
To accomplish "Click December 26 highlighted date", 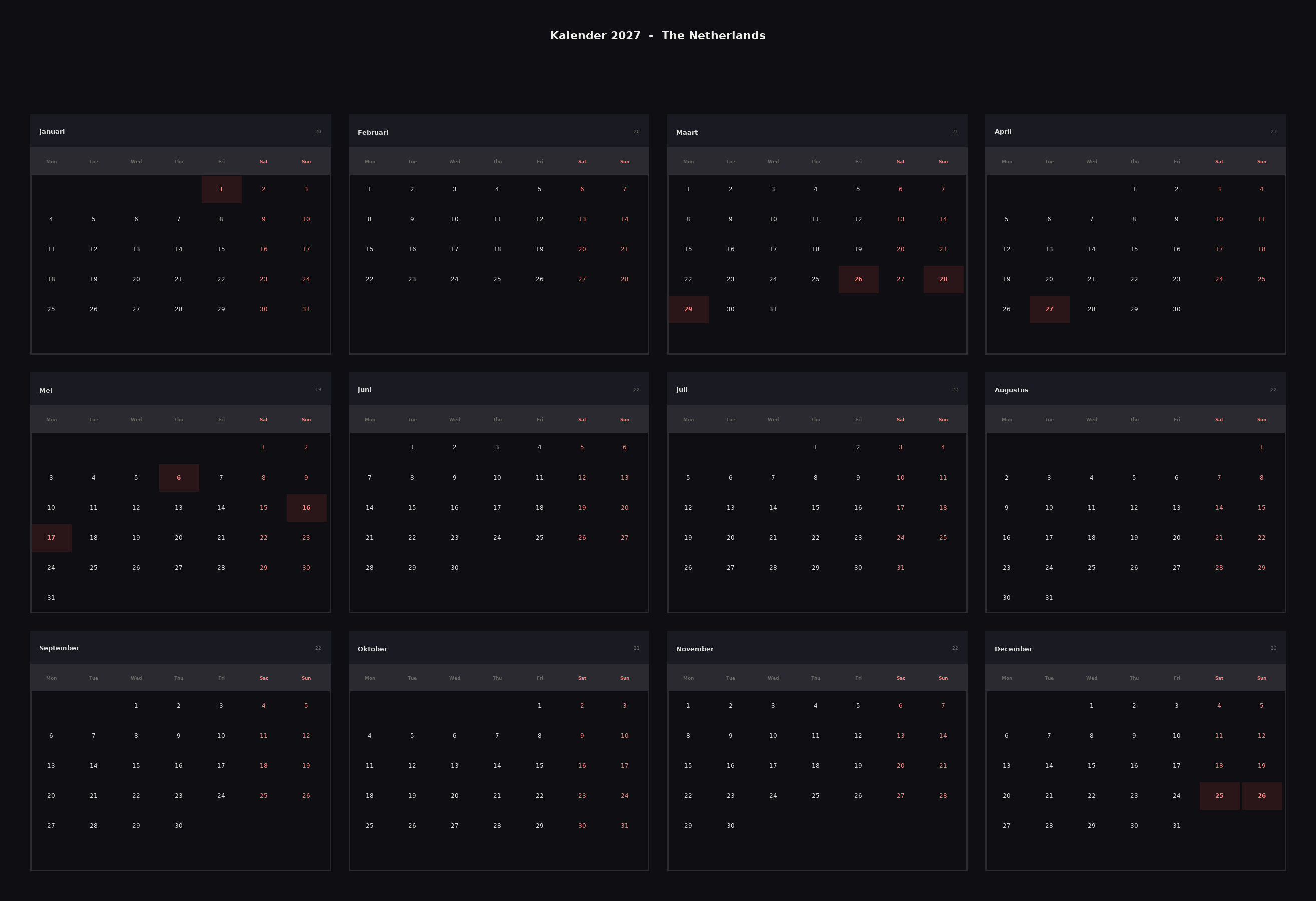I will point(1261,796).
